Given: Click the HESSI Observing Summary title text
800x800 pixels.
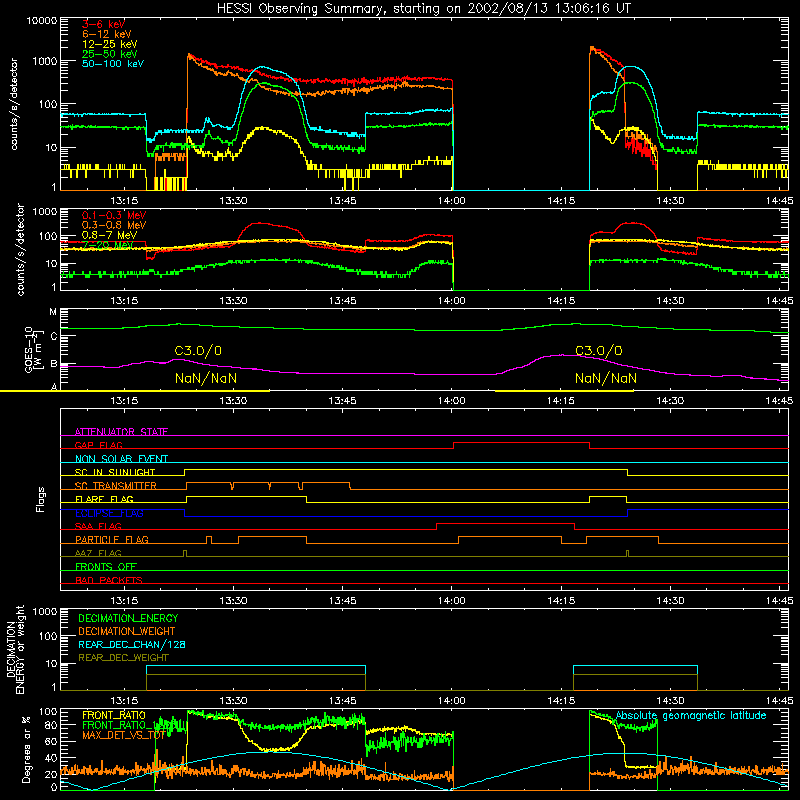Looking at the screenshot, I should (423, 9).
